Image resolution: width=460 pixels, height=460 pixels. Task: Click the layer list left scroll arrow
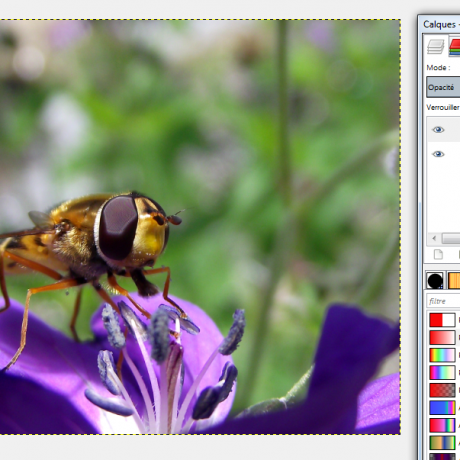[x=434, y=238]
